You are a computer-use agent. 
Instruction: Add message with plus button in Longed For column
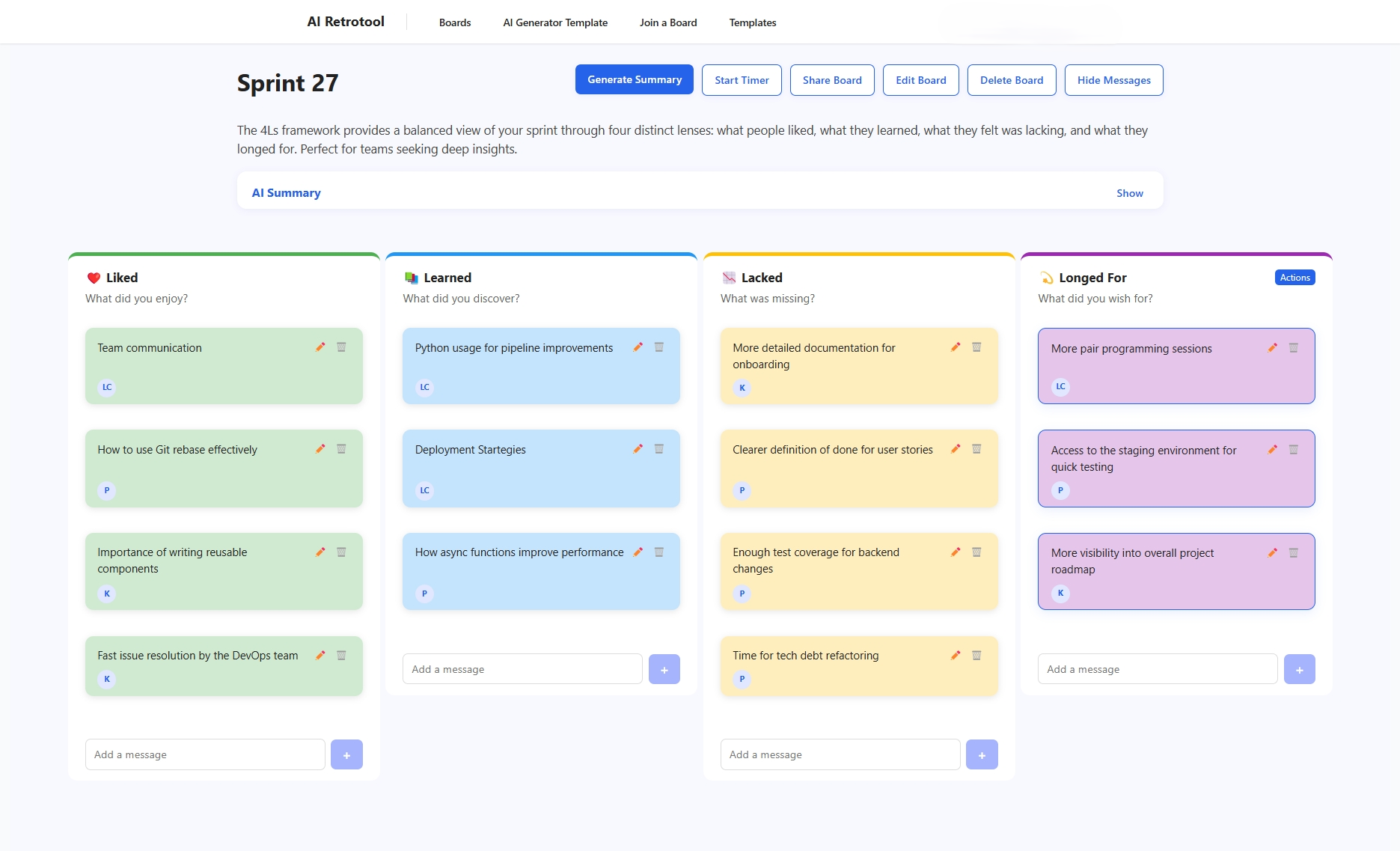(1300, 669)
